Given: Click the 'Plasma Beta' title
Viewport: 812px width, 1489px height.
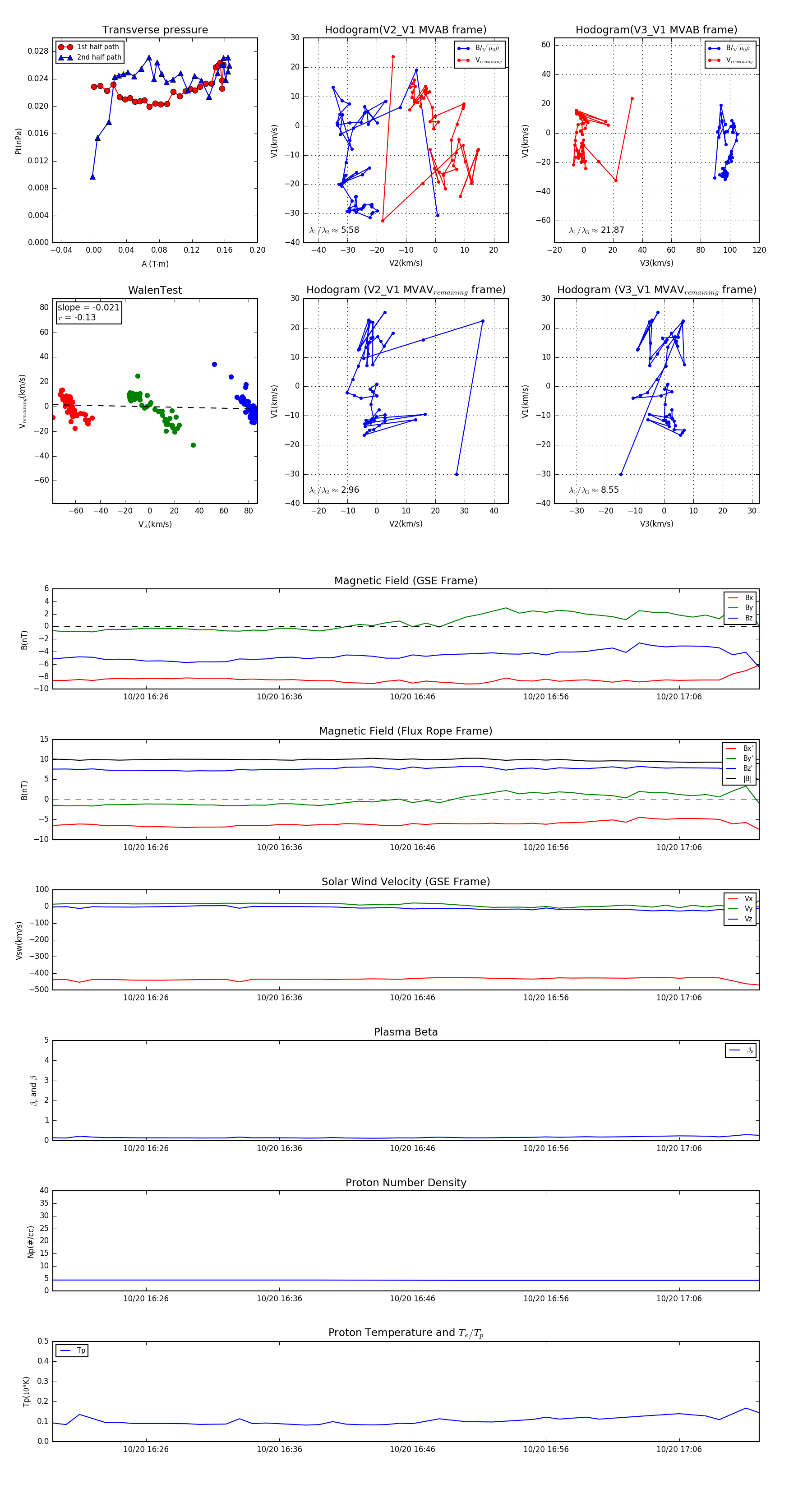Looking at the screenshot, I should point(406,1032).
